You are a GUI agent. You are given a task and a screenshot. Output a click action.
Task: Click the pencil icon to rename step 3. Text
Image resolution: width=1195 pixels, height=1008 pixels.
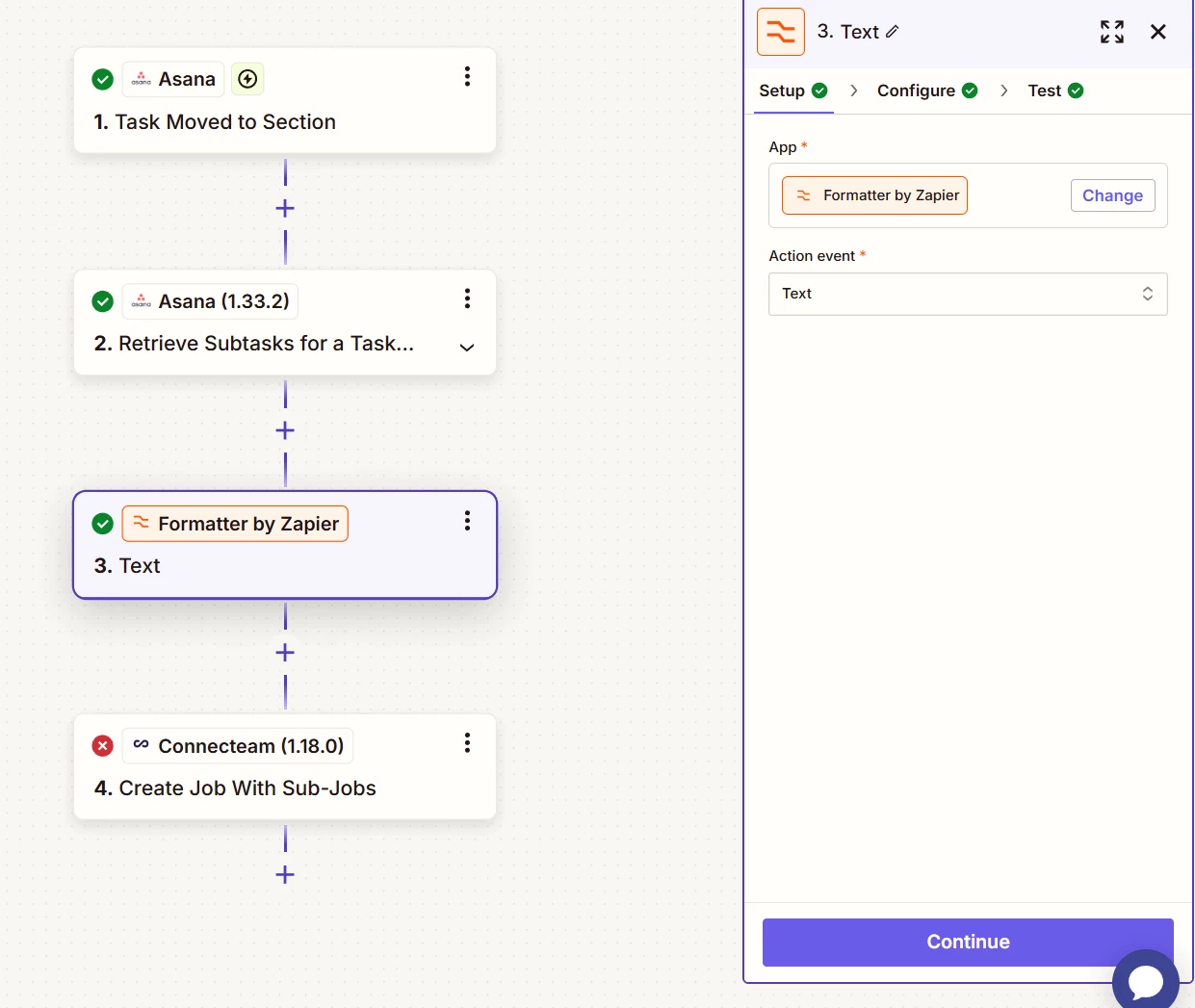[893, 32]
